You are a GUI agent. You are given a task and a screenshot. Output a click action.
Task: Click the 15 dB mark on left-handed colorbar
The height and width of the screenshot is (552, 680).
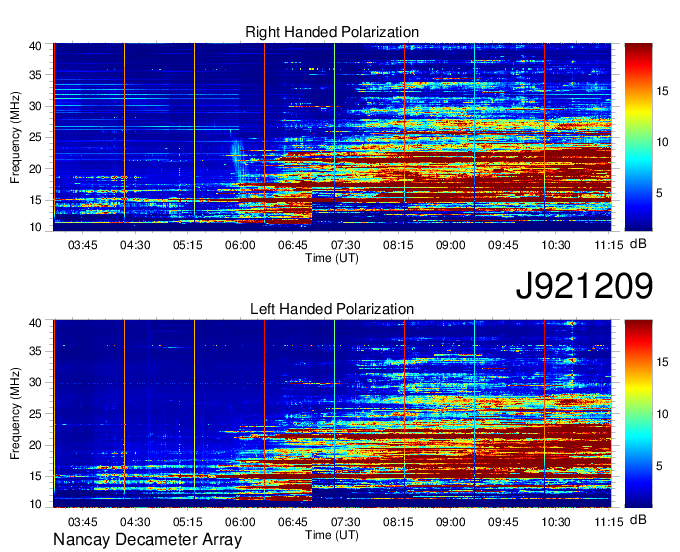point(662,362)
